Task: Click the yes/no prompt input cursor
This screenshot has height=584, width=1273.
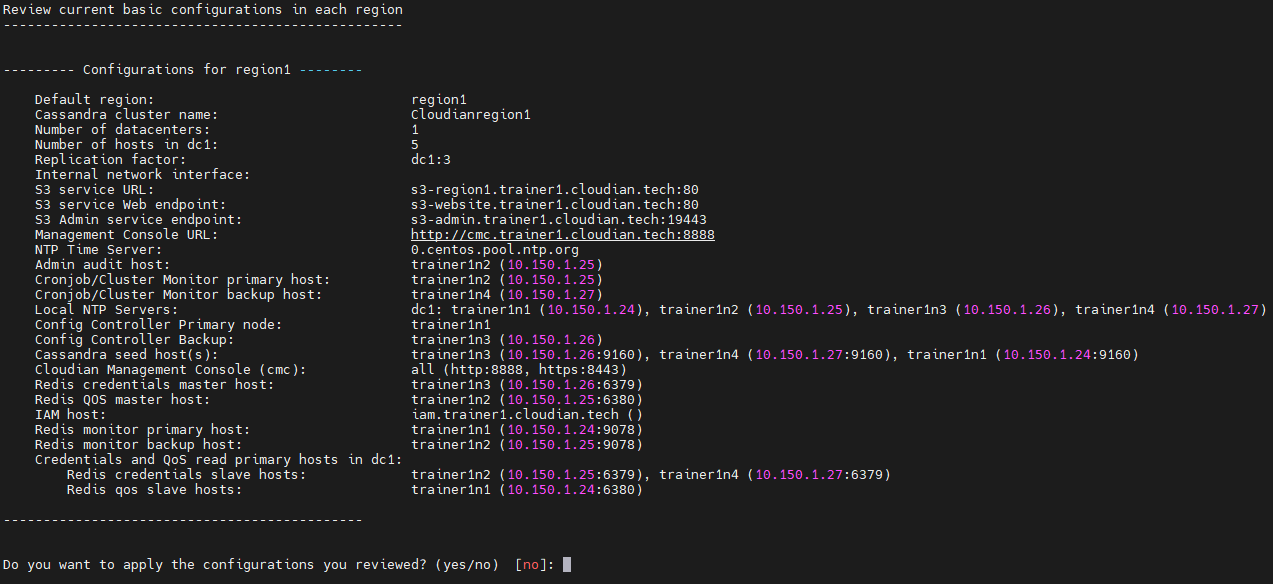Action: [x=567, y=565]
